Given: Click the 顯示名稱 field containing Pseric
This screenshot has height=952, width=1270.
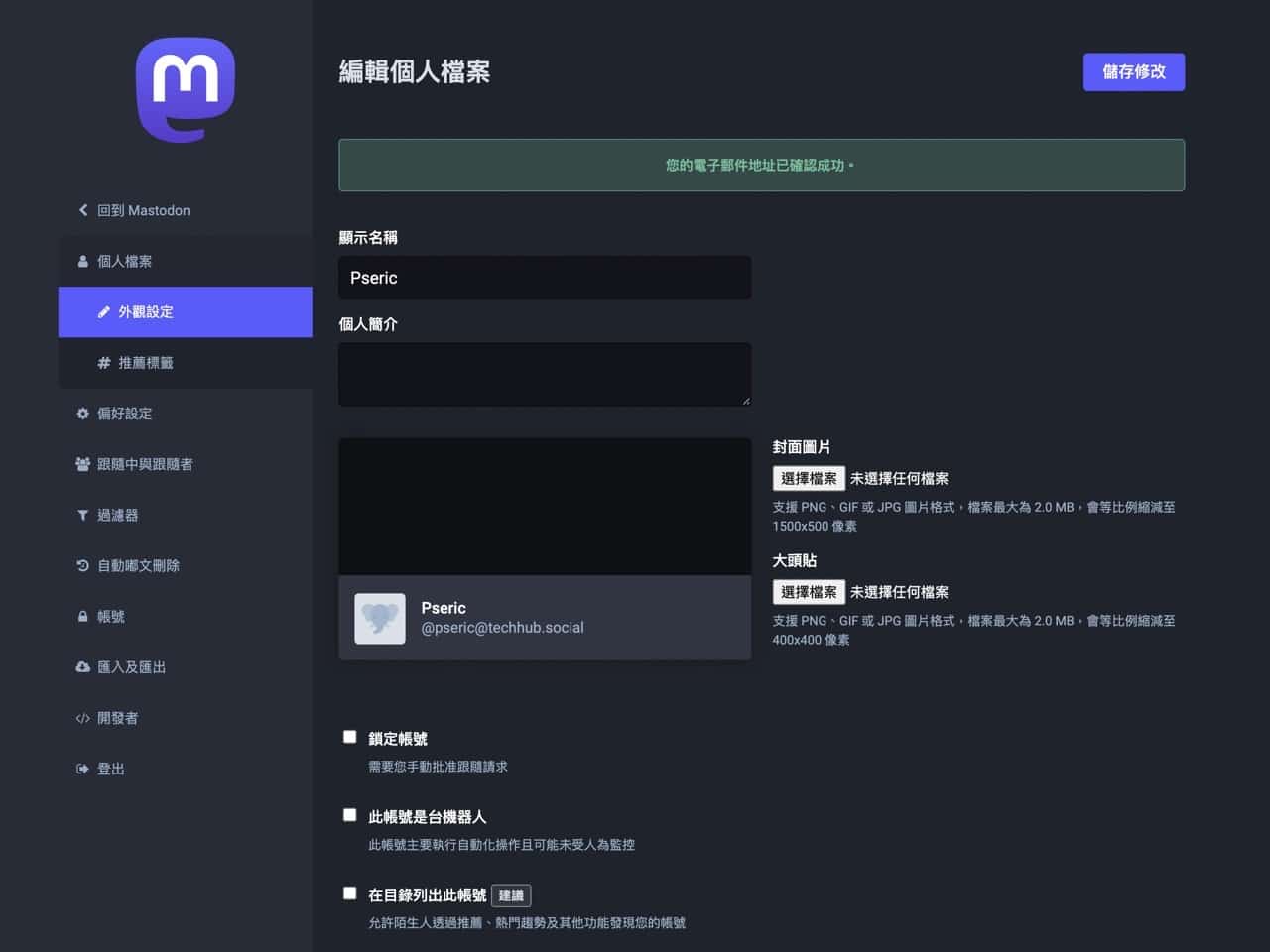Looking at the screenshot, I should [545, 278].
